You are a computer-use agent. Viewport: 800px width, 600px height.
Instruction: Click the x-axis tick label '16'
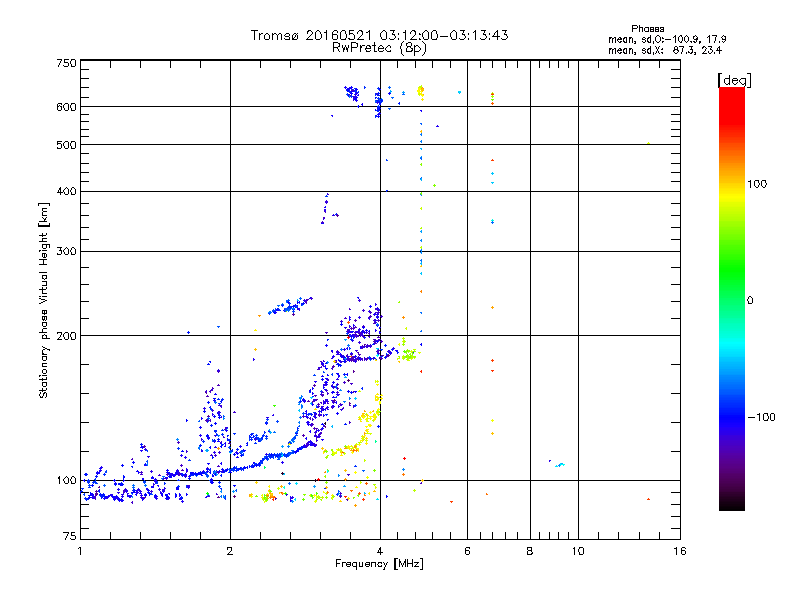pos(680,551)
